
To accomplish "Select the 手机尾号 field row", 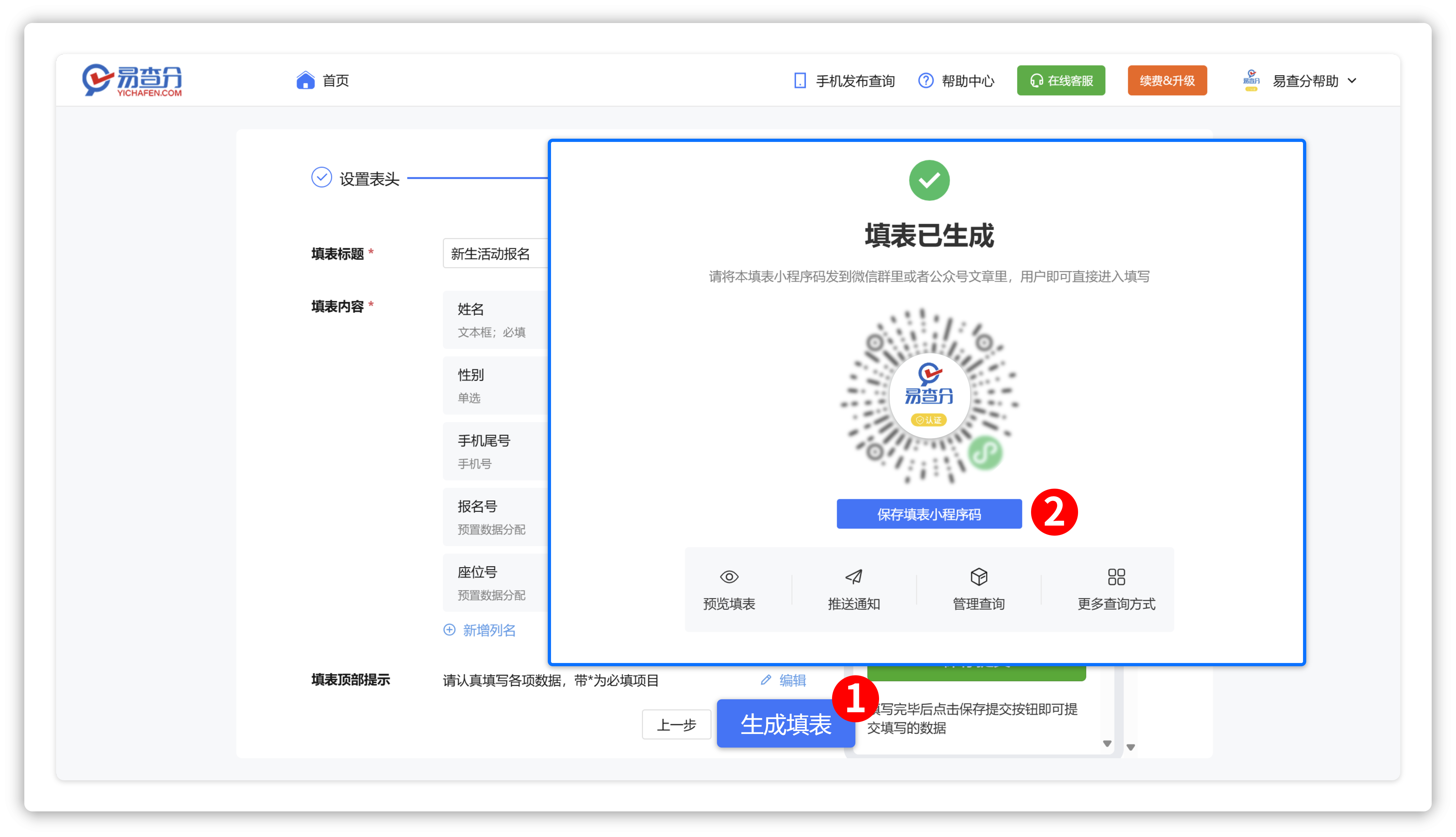I will pyautogui.click(x=495, y=451).
